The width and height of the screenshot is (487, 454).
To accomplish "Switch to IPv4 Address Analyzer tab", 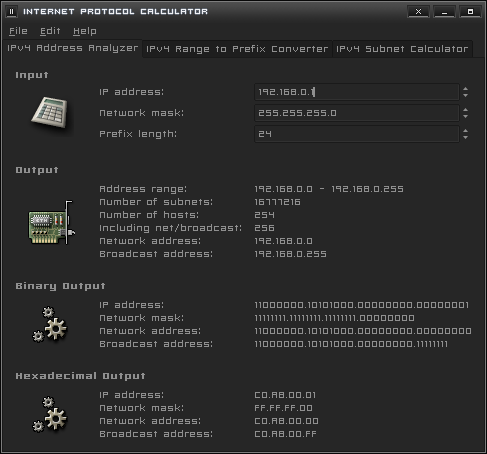I will click(x=72, y=48).
